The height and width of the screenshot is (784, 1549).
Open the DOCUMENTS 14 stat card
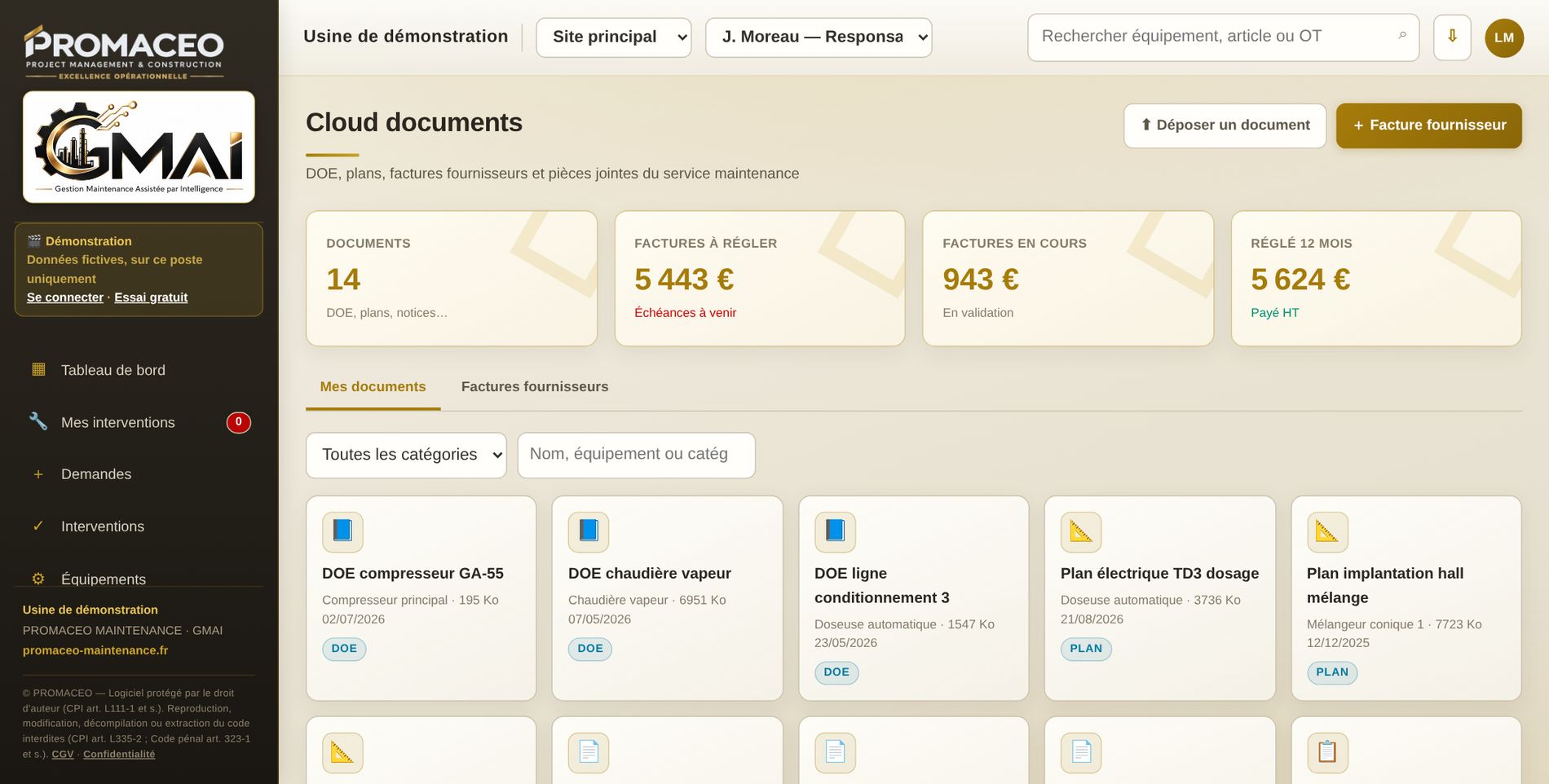click(x=452, y=279)
